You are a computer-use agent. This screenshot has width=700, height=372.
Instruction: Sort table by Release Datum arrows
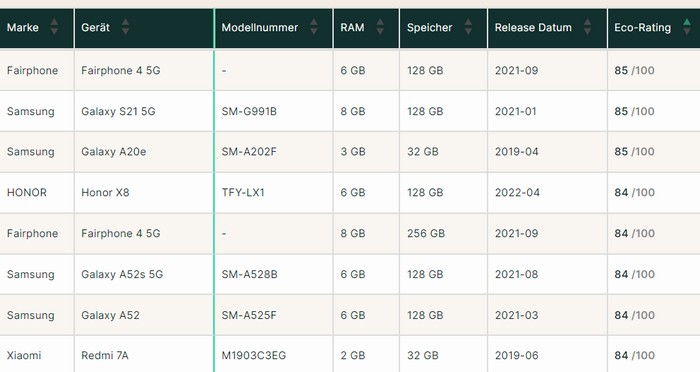pyautogui.click(x=588, y=27)
